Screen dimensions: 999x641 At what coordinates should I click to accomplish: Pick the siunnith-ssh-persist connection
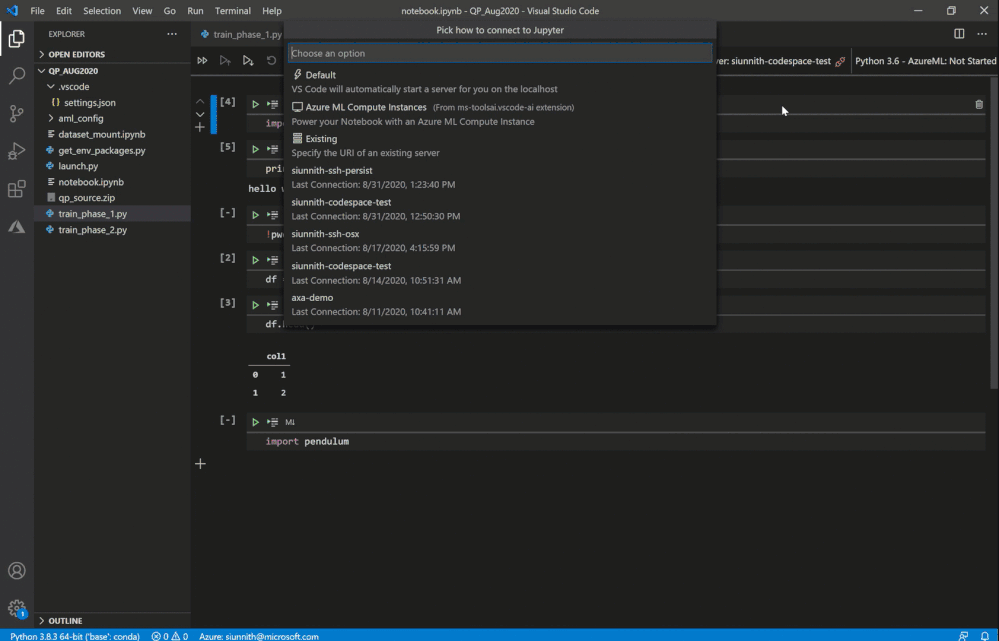point(500,177)
